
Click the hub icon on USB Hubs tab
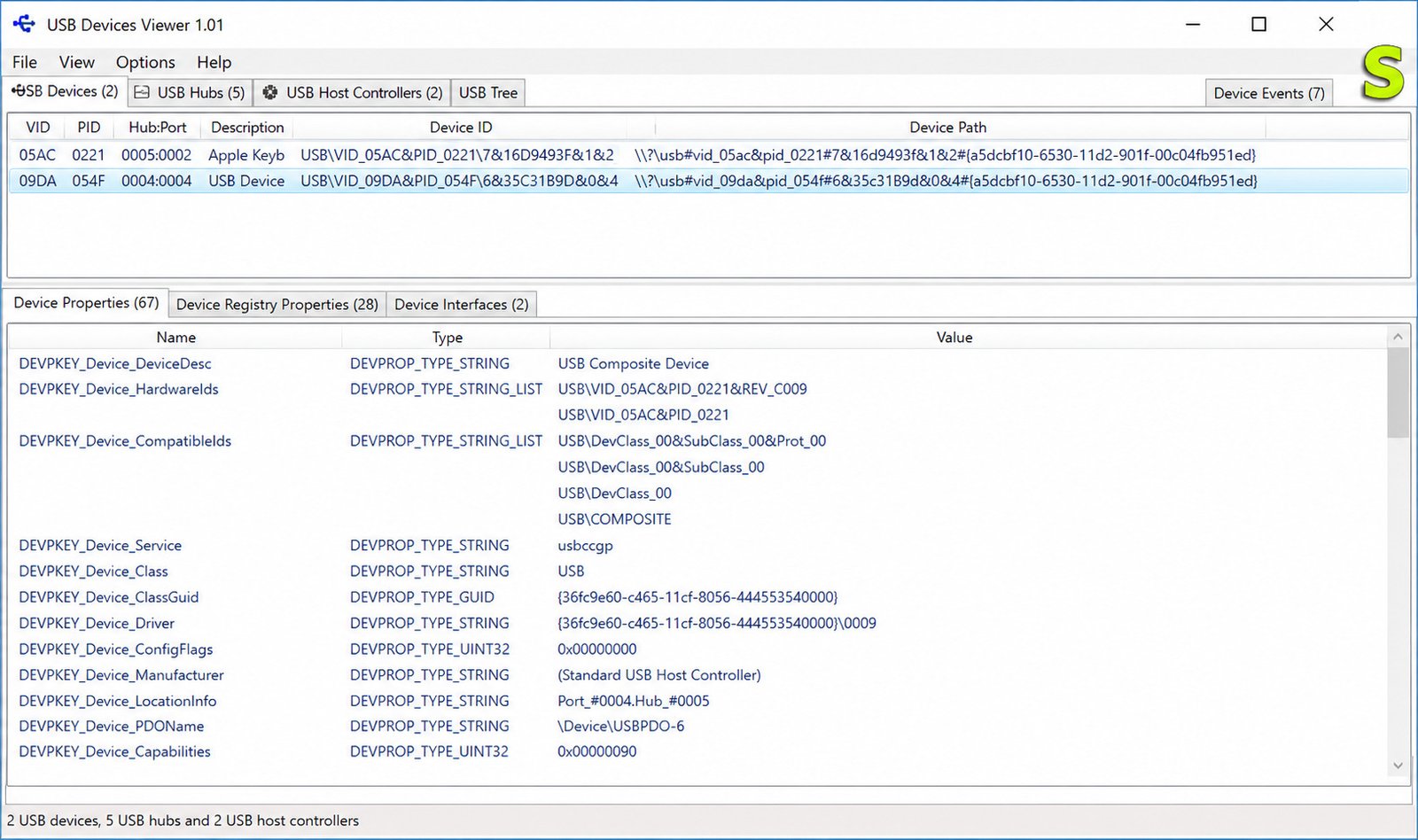[x=142, y=92]
